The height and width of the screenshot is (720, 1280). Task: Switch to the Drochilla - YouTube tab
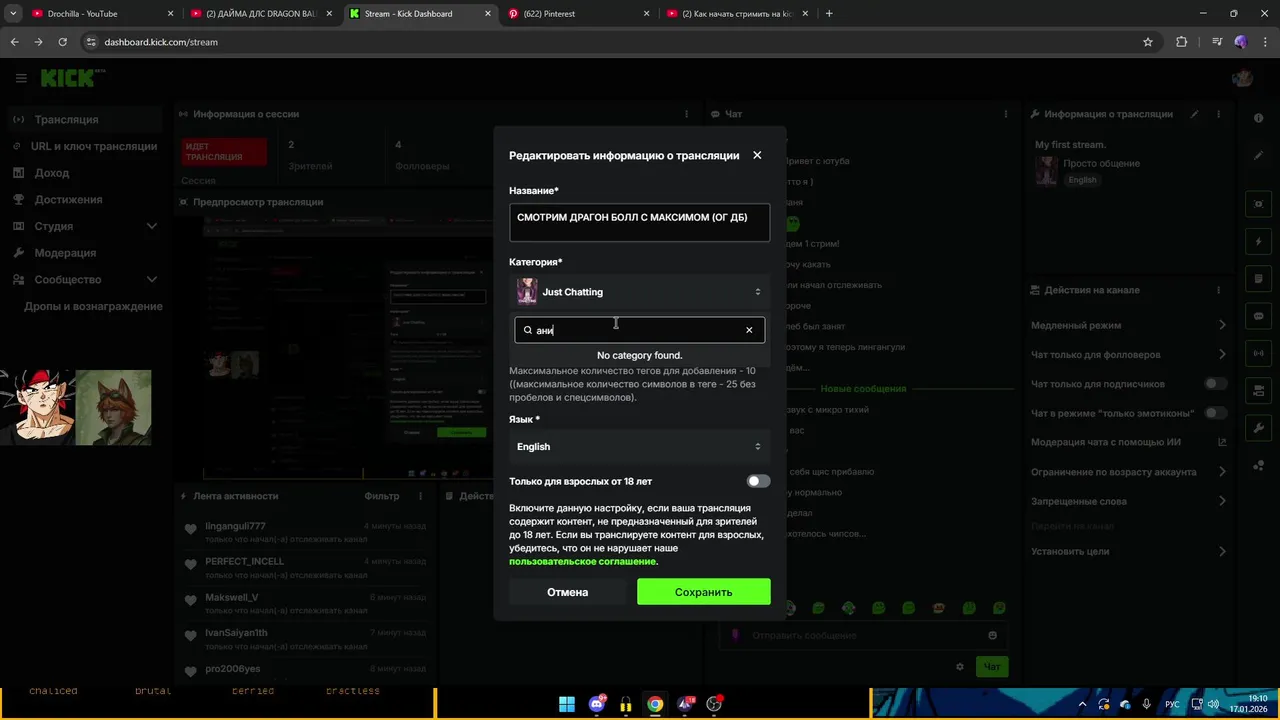[100, 14]
